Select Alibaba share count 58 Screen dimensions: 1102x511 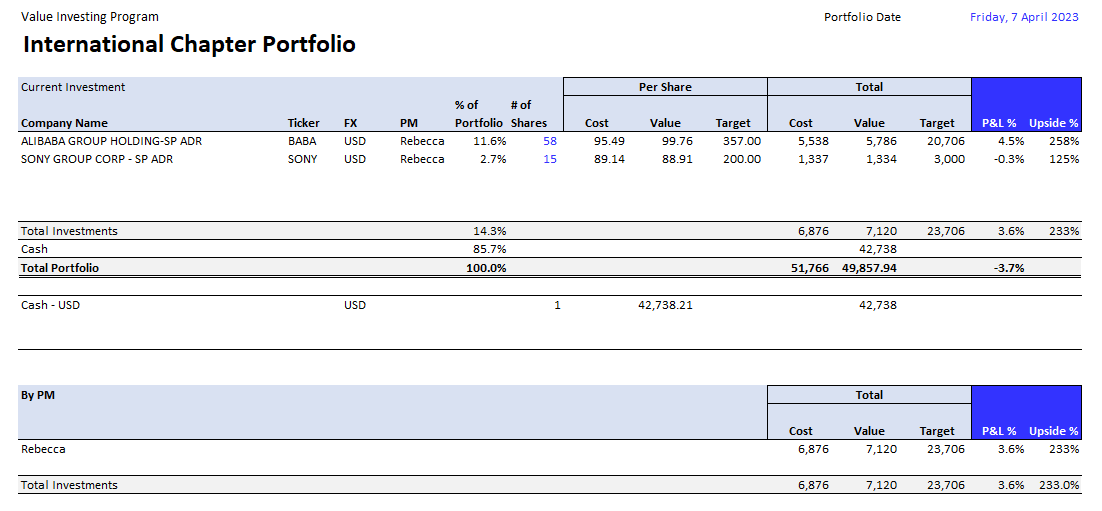[550, 141]
